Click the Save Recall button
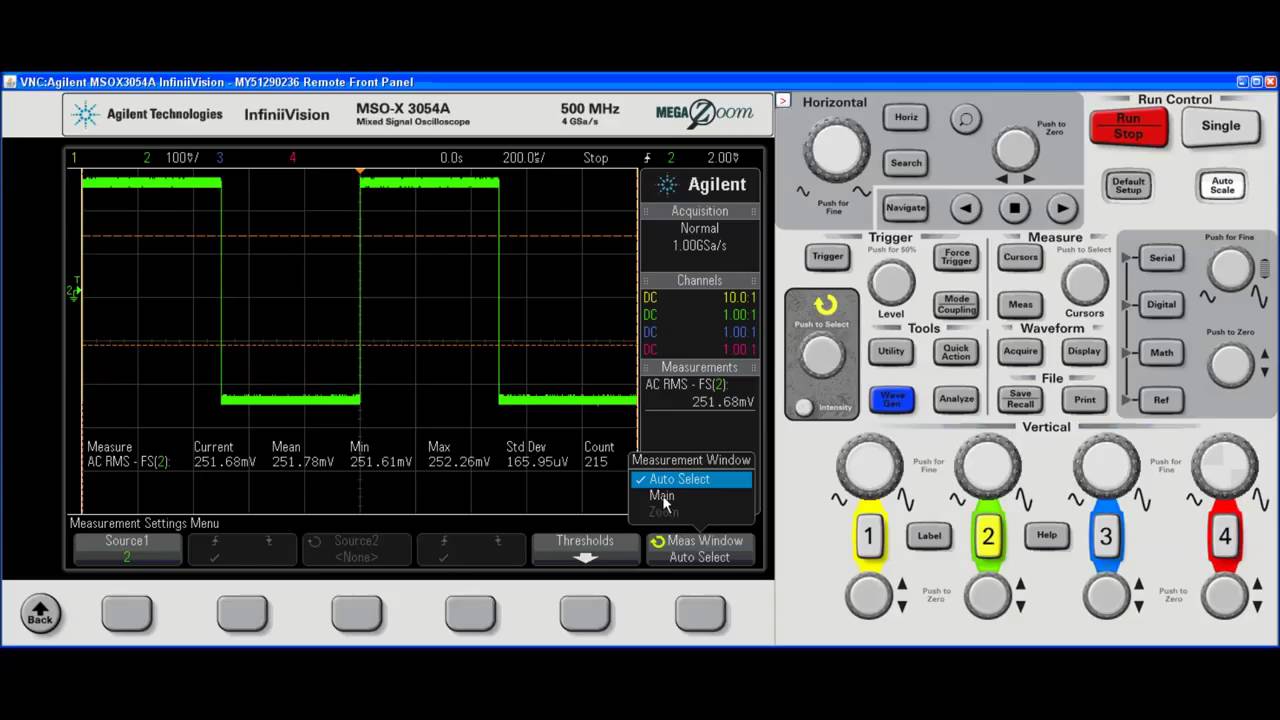 coord(1021,399)
